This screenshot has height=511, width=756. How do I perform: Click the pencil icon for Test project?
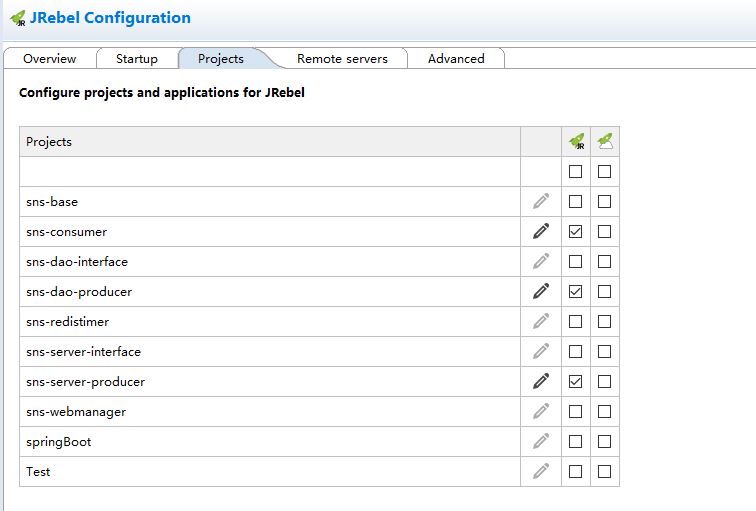[541, 471]
